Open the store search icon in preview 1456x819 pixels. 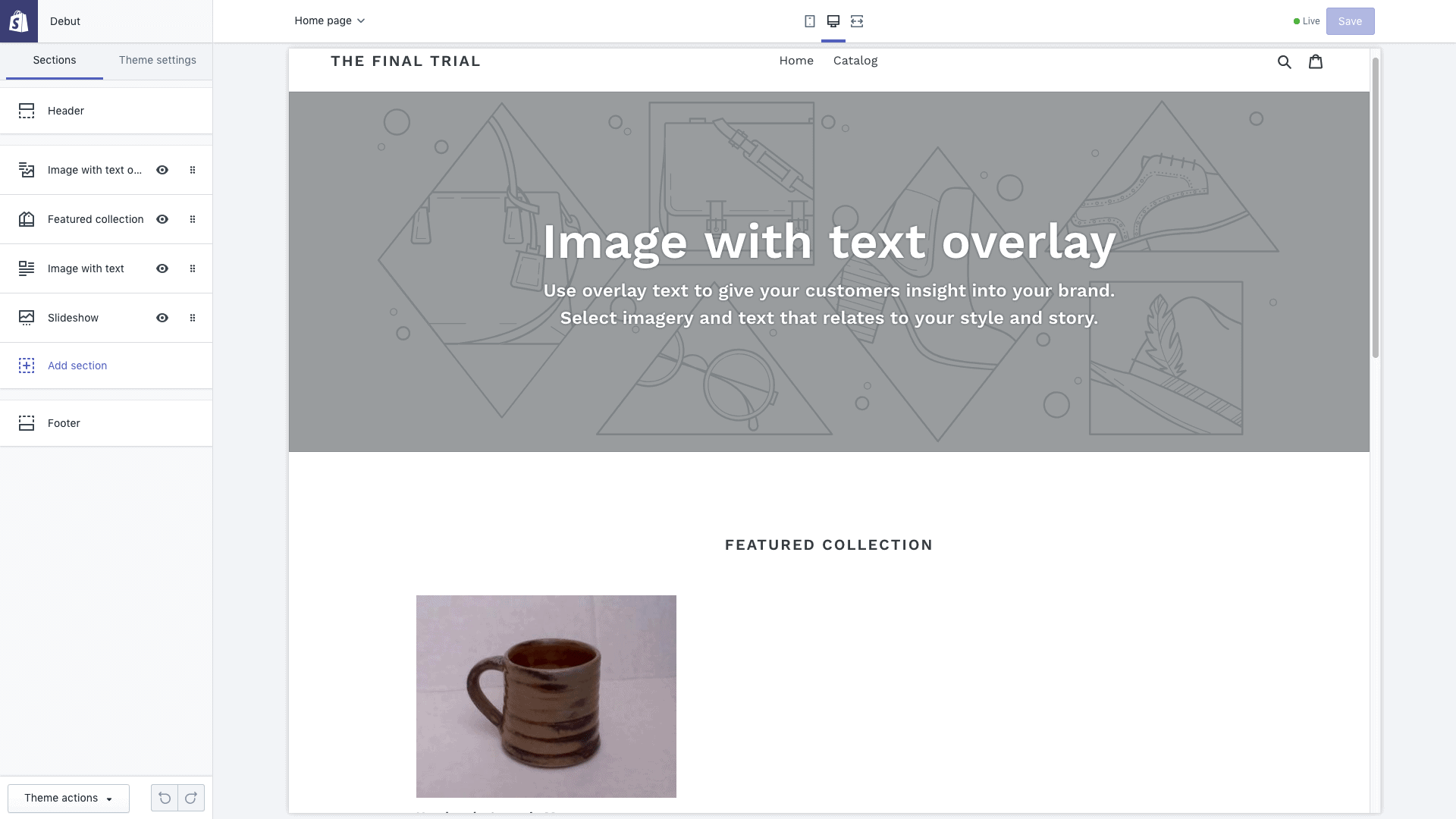1285,62
